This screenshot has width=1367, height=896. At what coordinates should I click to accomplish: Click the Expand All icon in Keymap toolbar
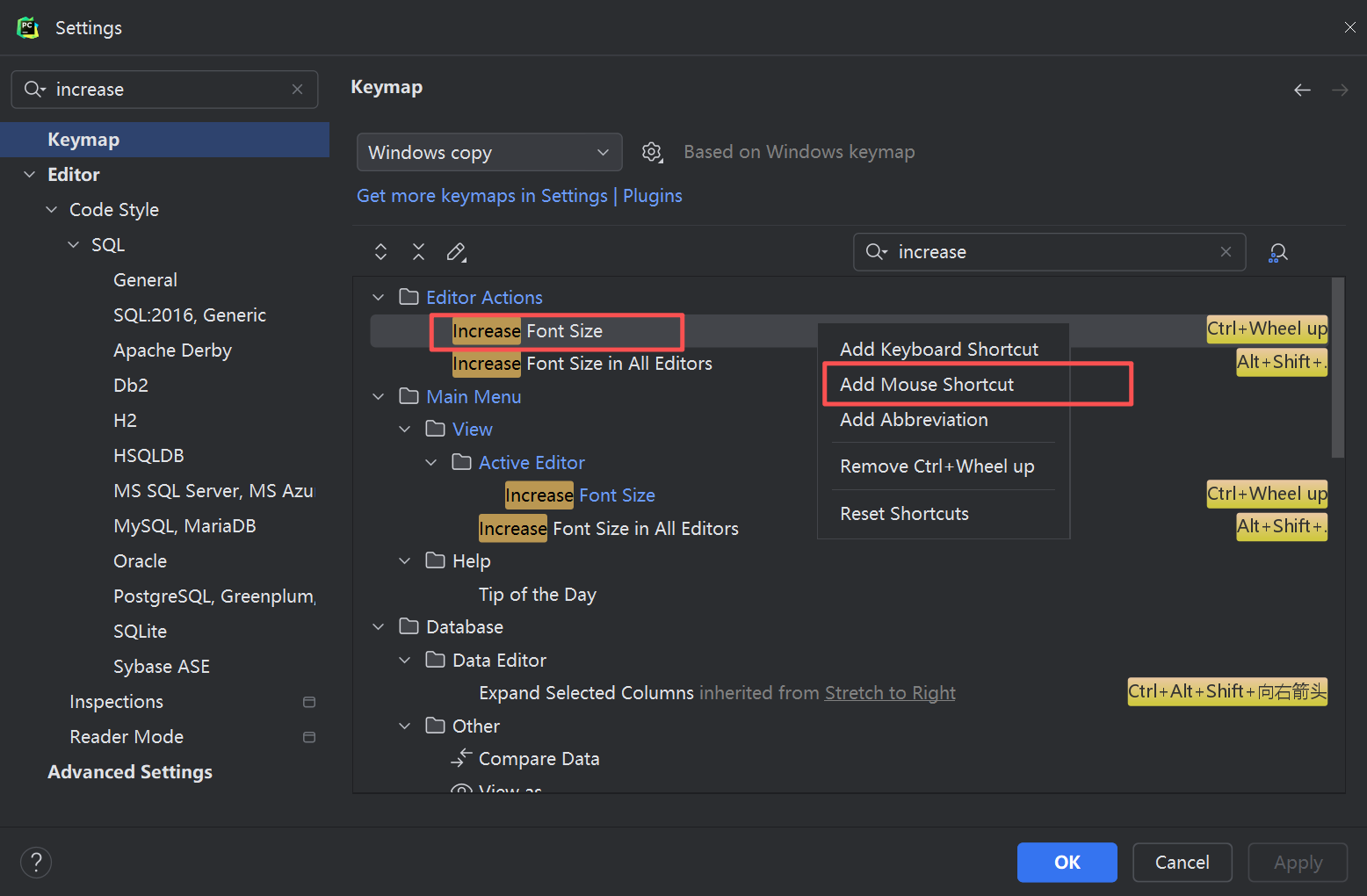point(380,252)
